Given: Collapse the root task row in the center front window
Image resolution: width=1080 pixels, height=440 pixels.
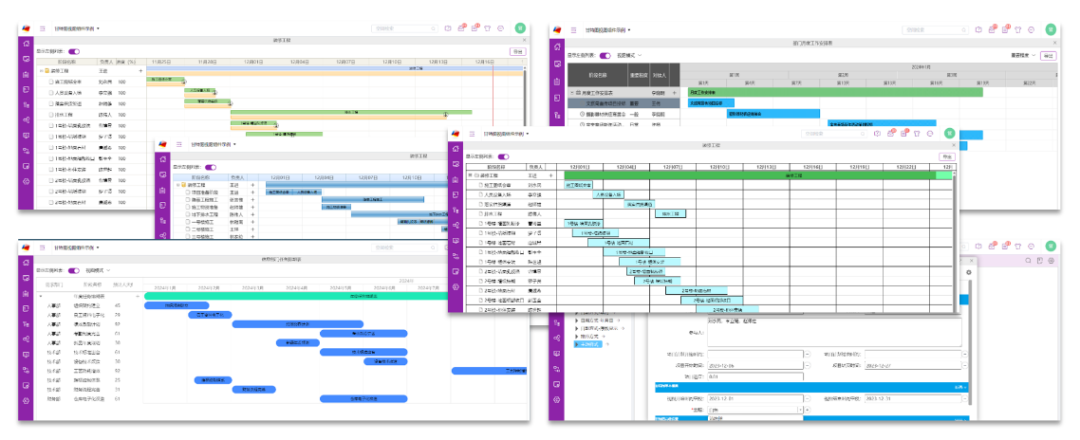Looking at the screenshot, I should pos(470,176).
